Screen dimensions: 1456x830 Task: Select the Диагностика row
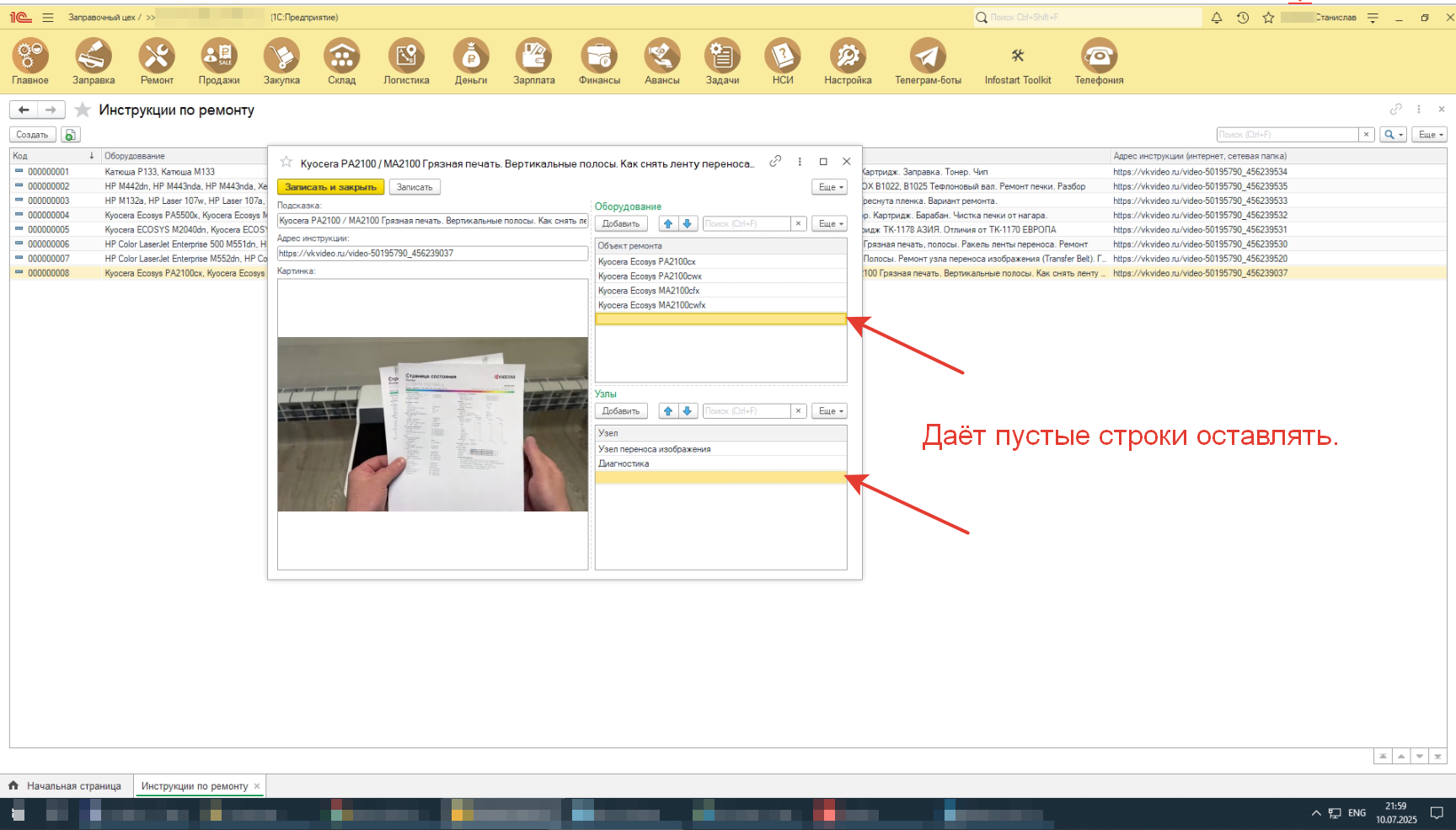(x=720, y=463)
